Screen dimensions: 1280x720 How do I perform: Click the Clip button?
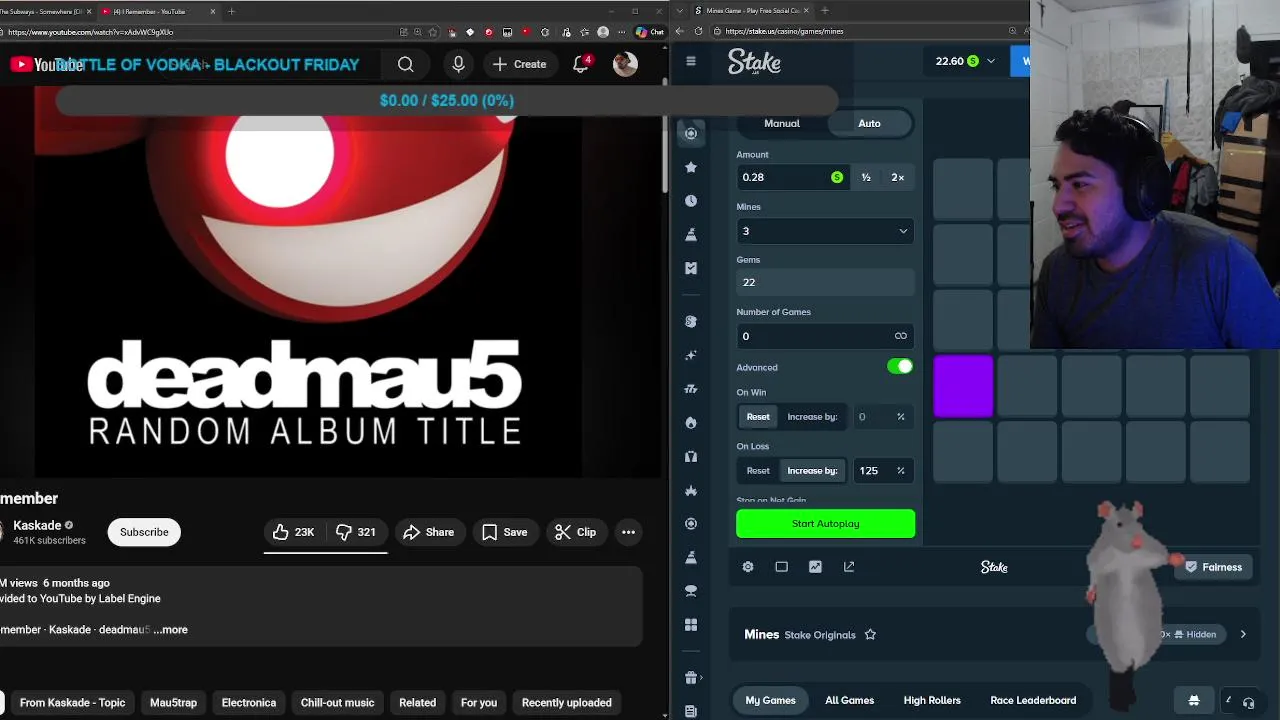[575, 532]
